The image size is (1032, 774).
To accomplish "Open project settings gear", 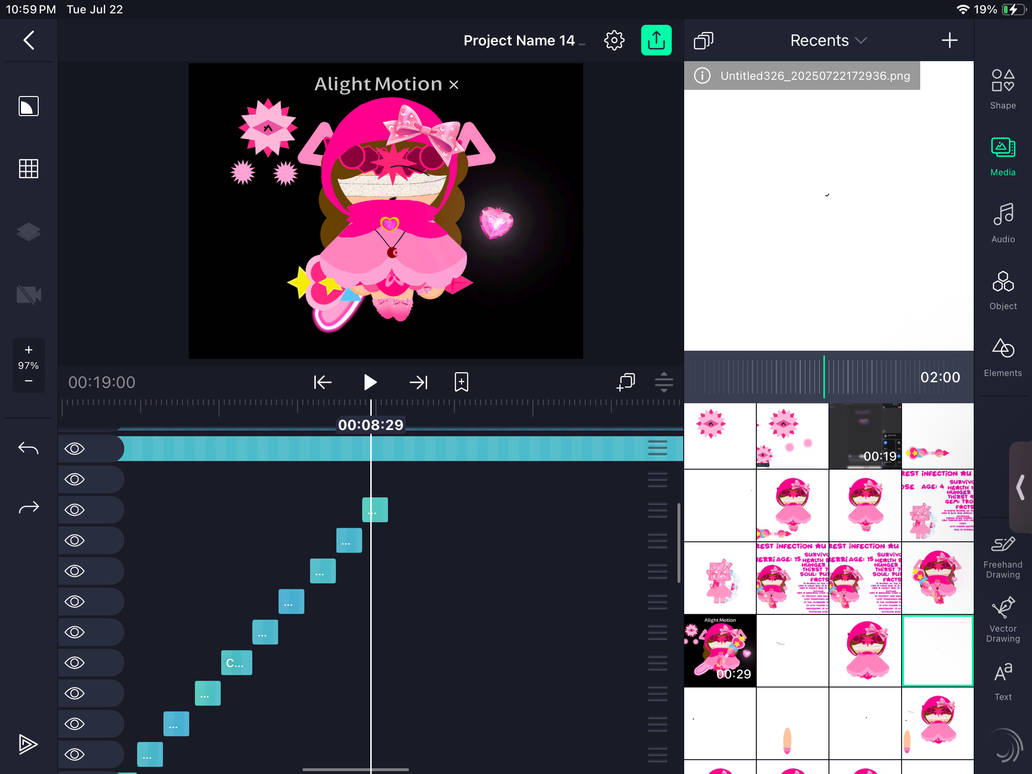I will (614, 40).
